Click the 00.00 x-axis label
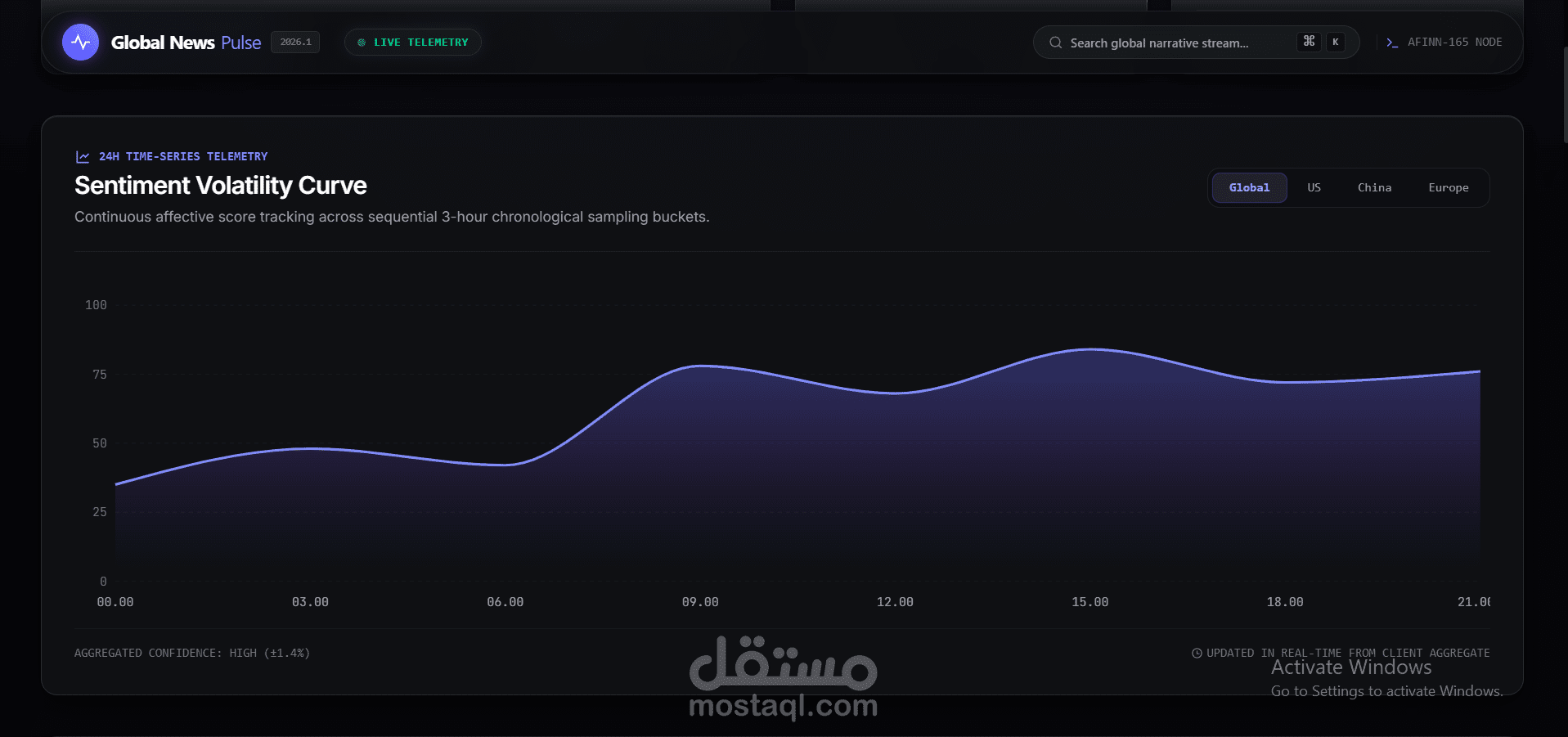Screen dimensions: 1568x737 pos(115,602)
